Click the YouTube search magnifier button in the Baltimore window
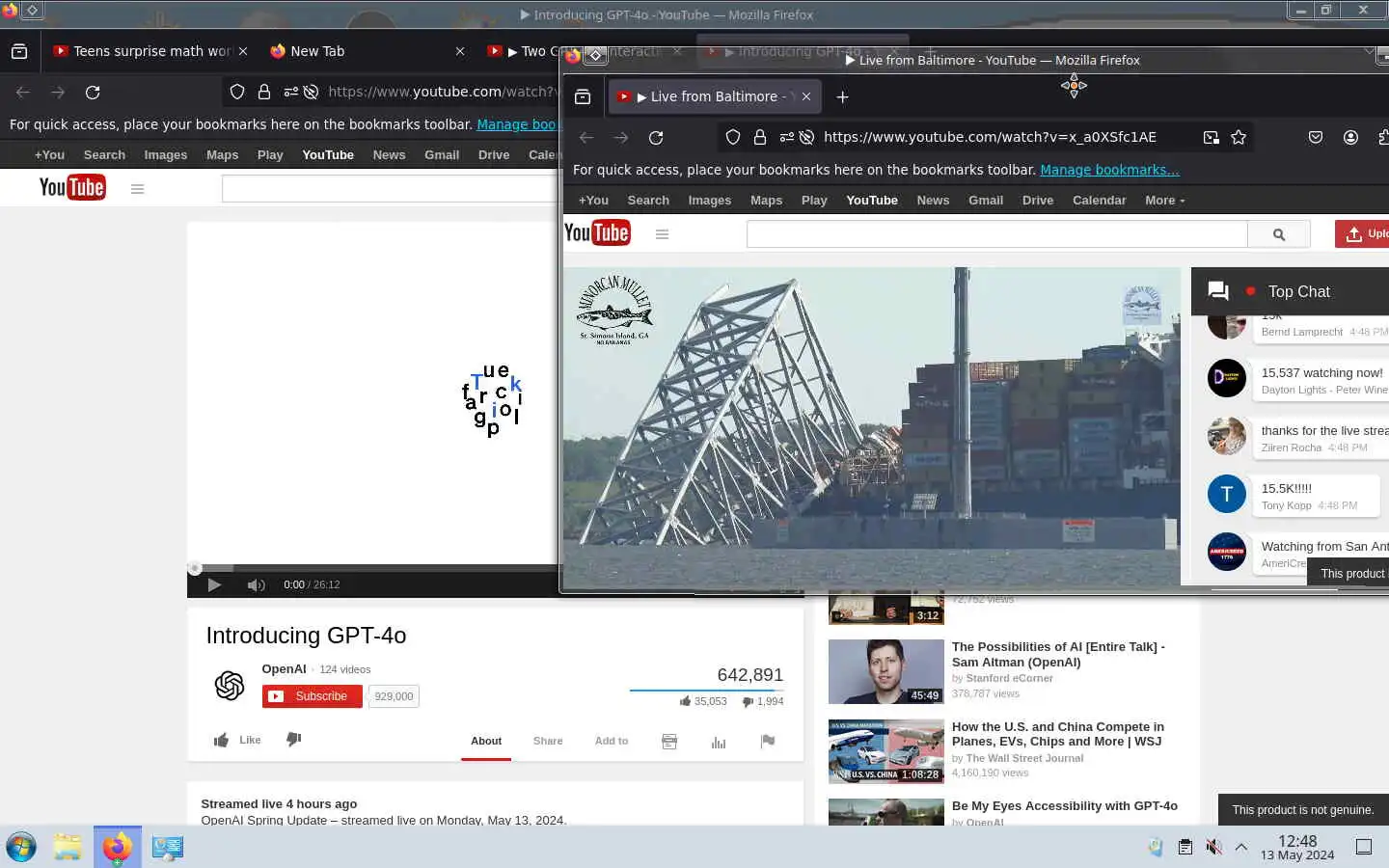This screenshot has height=868, width=1389. coord(1279,234)
